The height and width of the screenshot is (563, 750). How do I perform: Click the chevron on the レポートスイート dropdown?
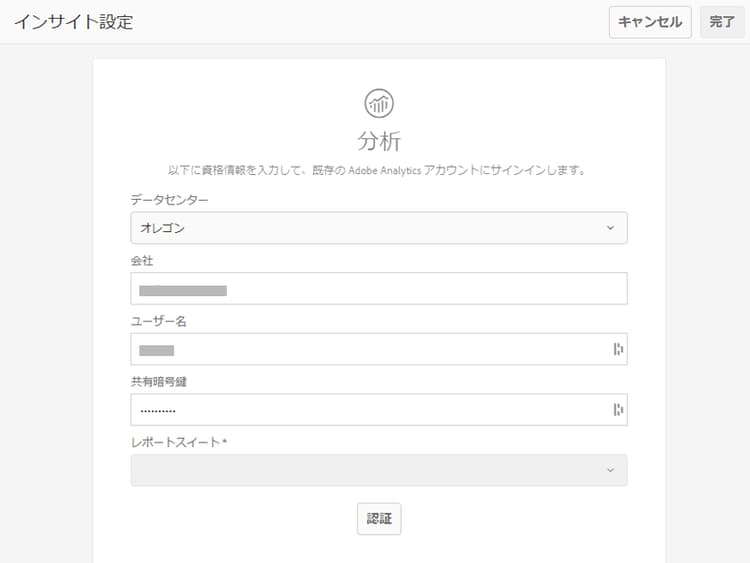click(610, 470)
